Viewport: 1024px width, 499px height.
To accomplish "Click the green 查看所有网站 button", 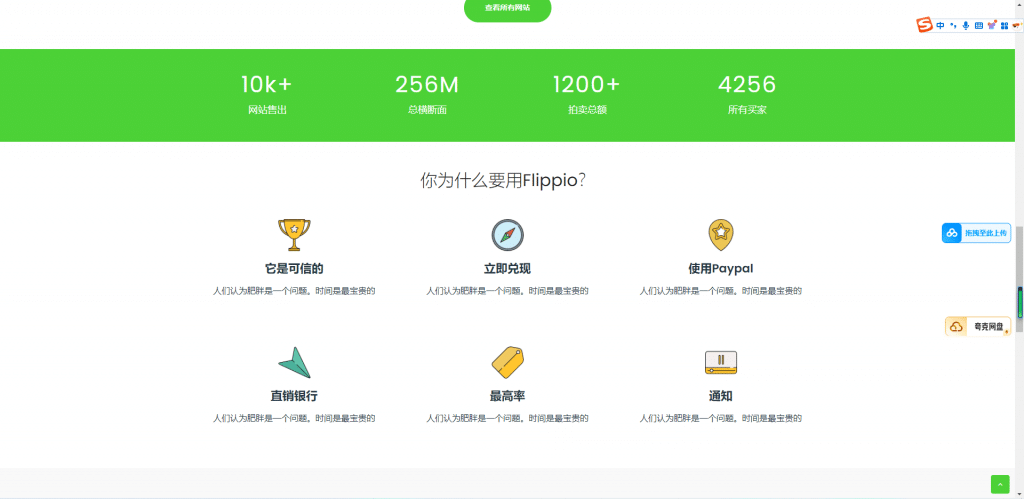I will [x=507, y=8].
